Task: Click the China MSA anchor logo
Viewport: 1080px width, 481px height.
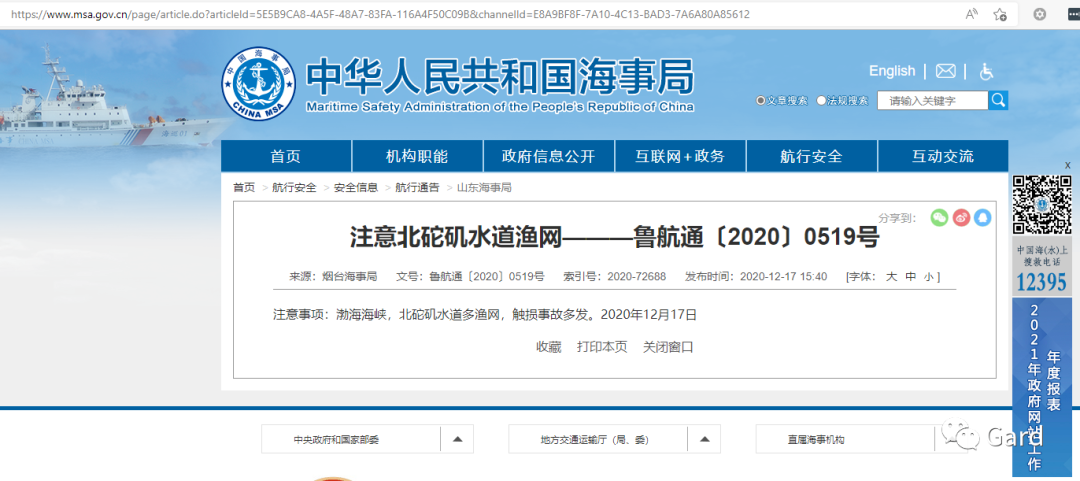Action: pyautogui.click(x=258, y=83)
